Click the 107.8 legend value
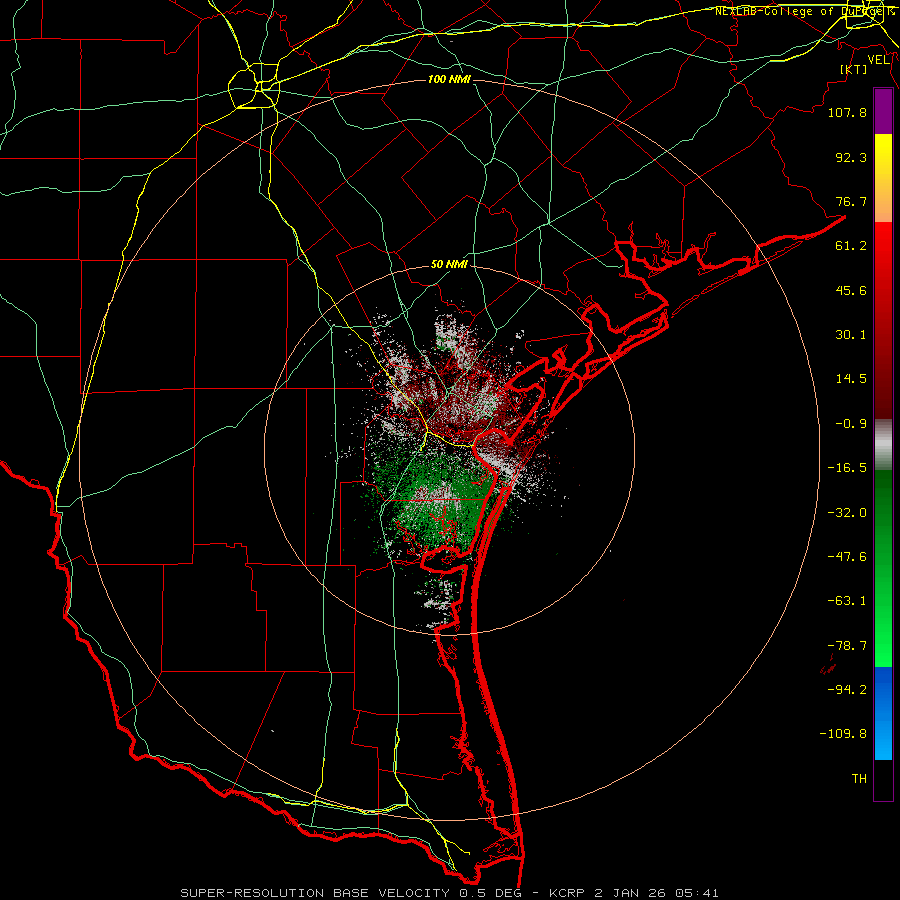The height and width of the screenshot is (900, 900). coord(847,112)
